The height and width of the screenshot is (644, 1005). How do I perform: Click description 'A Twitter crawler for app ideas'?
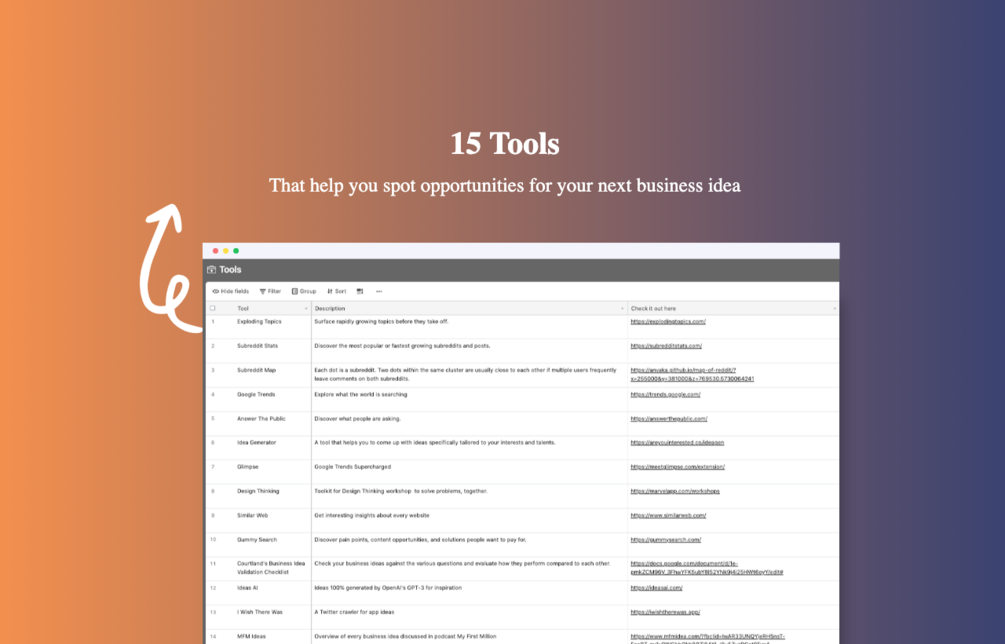[354, 613]
